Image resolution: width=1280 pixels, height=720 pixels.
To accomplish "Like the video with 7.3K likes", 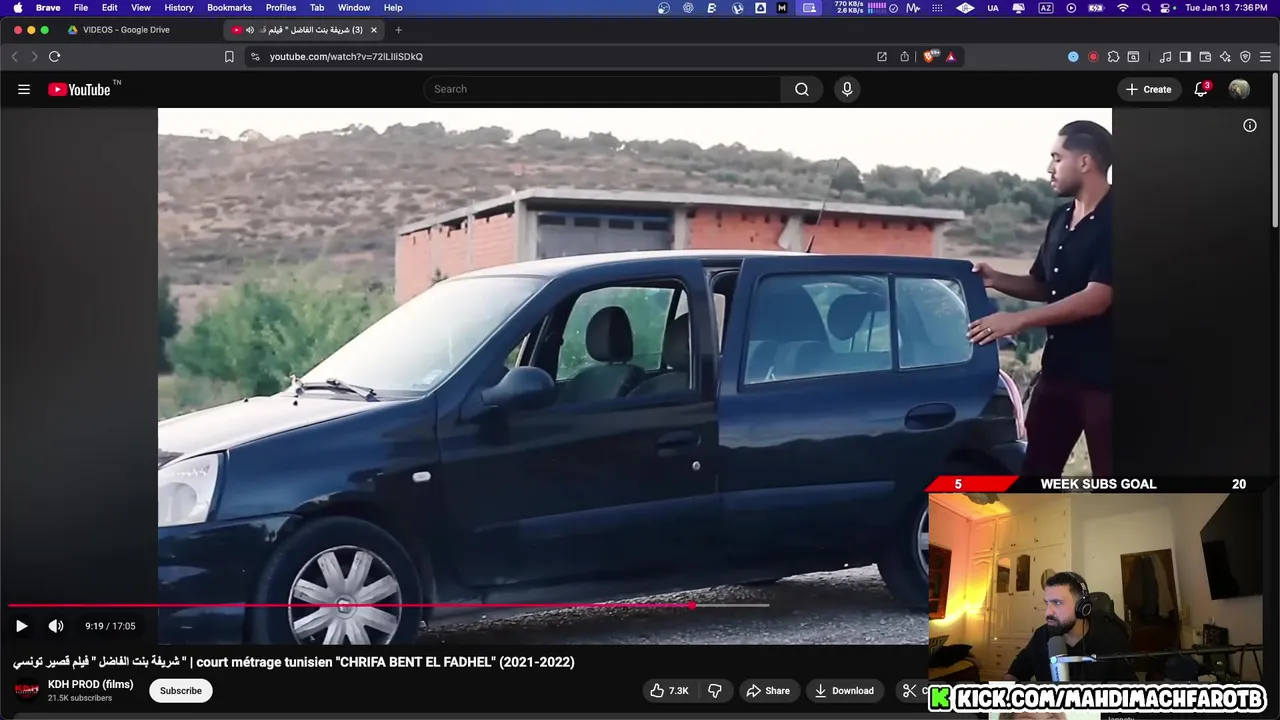I will (x=670, y=691).
